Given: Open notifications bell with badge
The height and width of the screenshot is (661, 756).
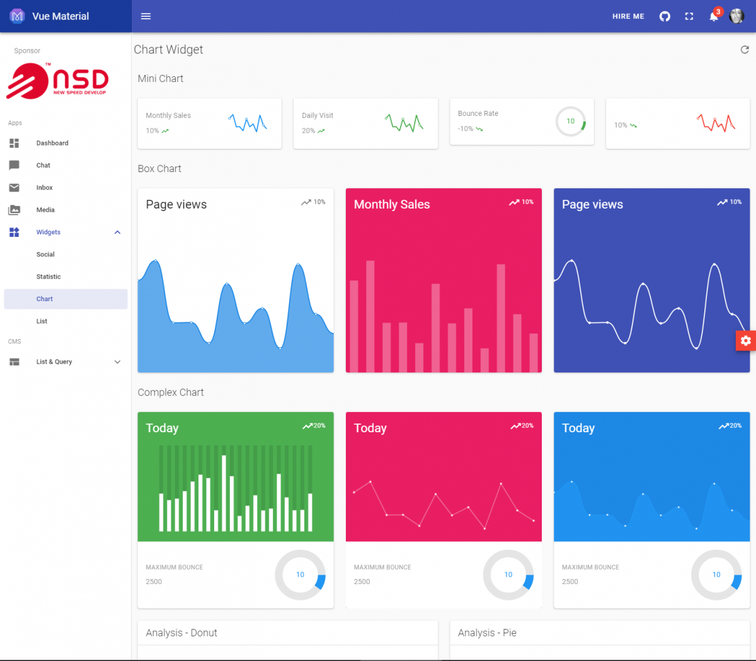Looking at the screenshot, I should coord(715,15).
